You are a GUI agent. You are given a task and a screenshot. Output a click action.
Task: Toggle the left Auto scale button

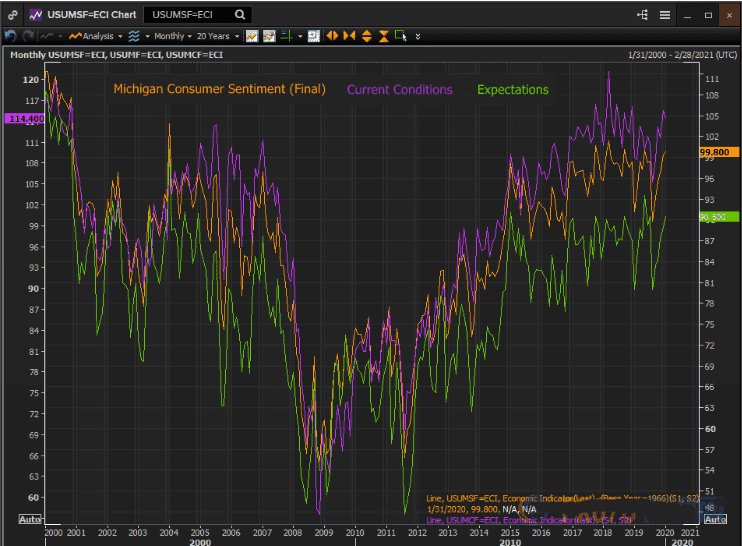click(30, 519)
